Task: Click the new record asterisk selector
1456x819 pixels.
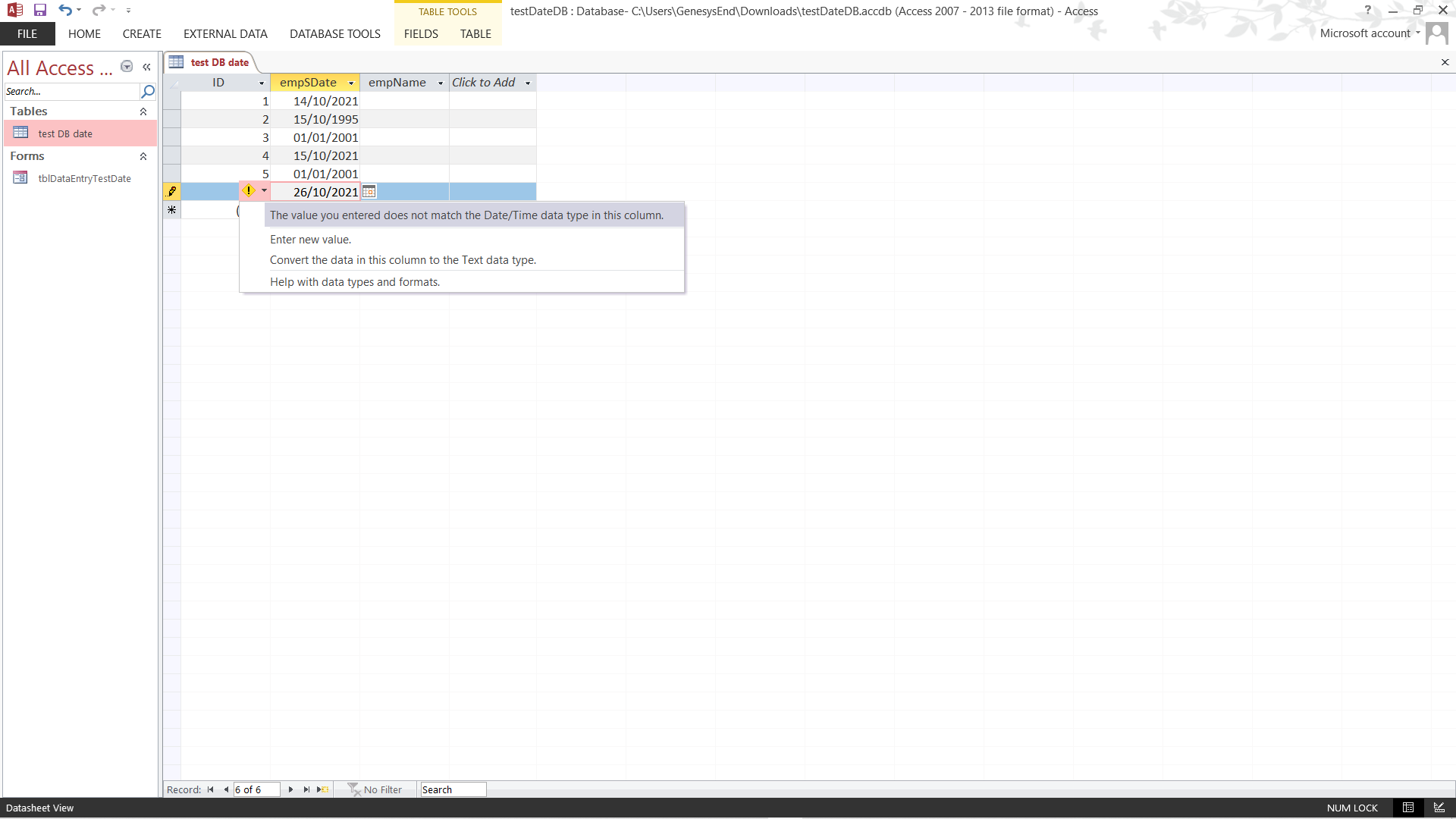Action: [x=172, y=210]
